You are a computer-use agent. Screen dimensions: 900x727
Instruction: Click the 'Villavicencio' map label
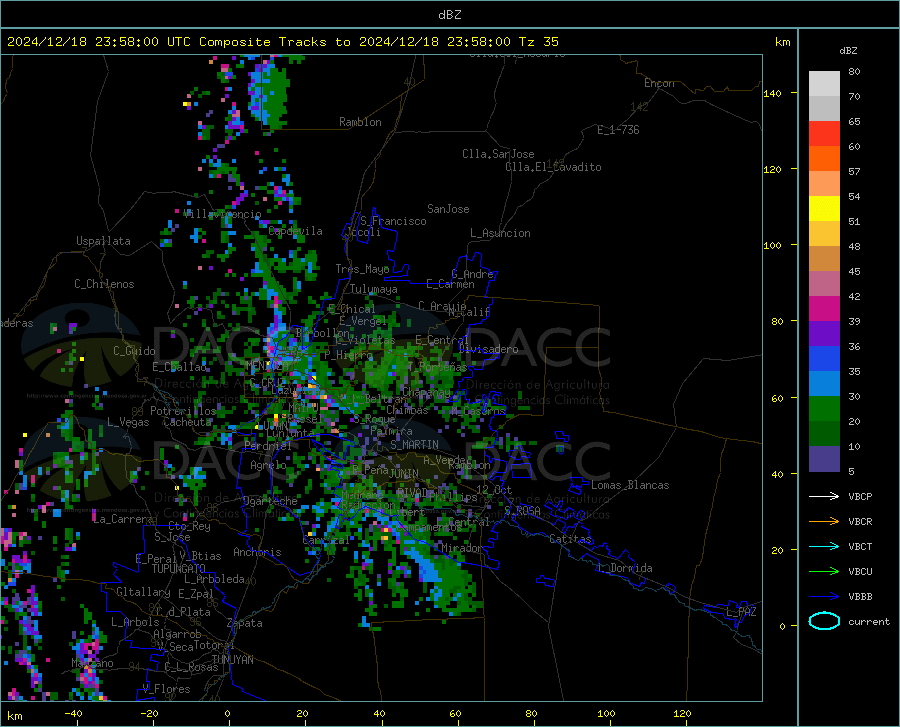tap(223, 214)
